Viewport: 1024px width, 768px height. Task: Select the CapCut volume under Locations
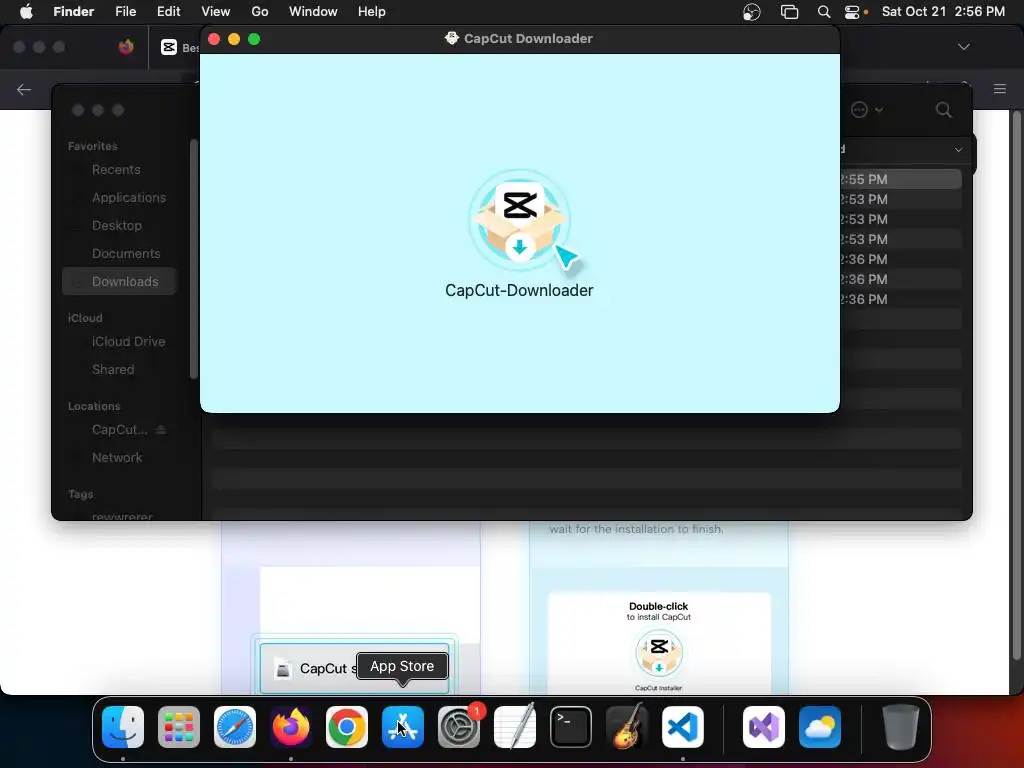(120, 430)
